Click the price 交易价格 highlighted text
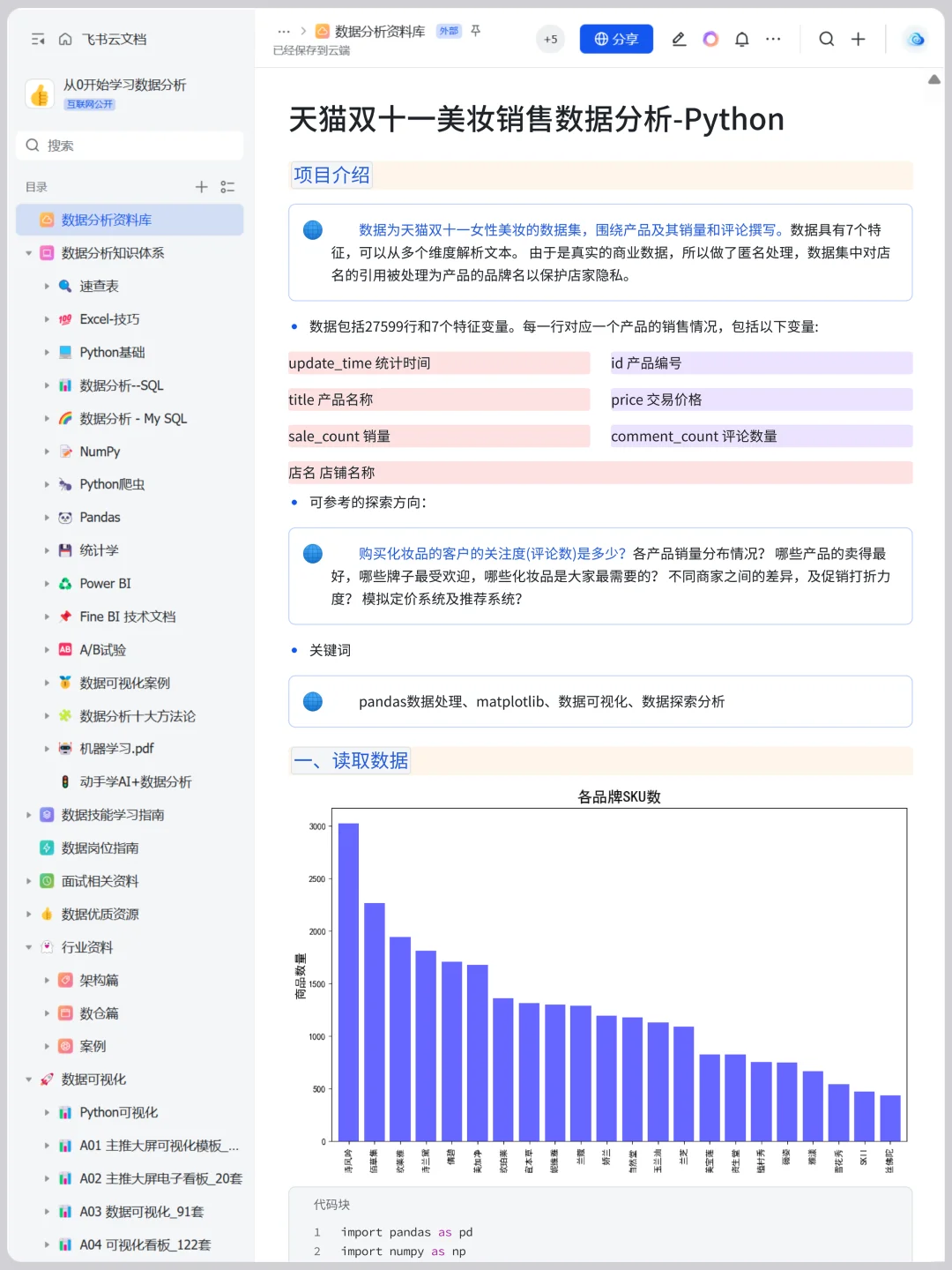 point(657,400)
